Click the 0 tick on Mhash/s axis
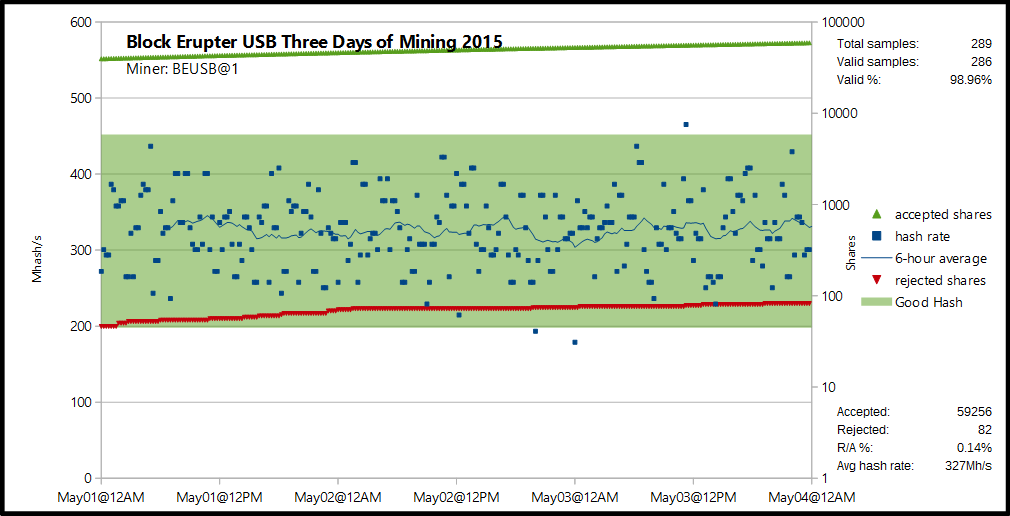1010x516 pixels. pyautogui.click(x=90, y=478)
